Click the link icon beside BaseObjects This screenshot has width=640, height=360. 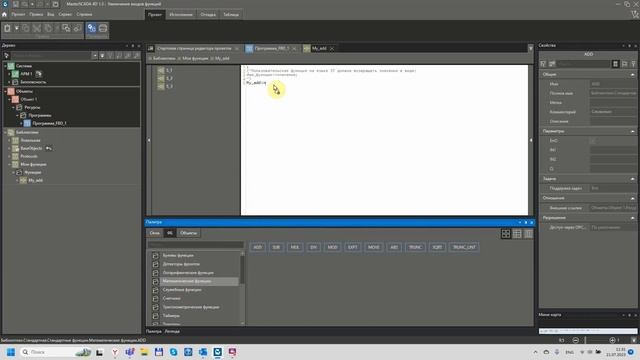click(x=49, y=148)
